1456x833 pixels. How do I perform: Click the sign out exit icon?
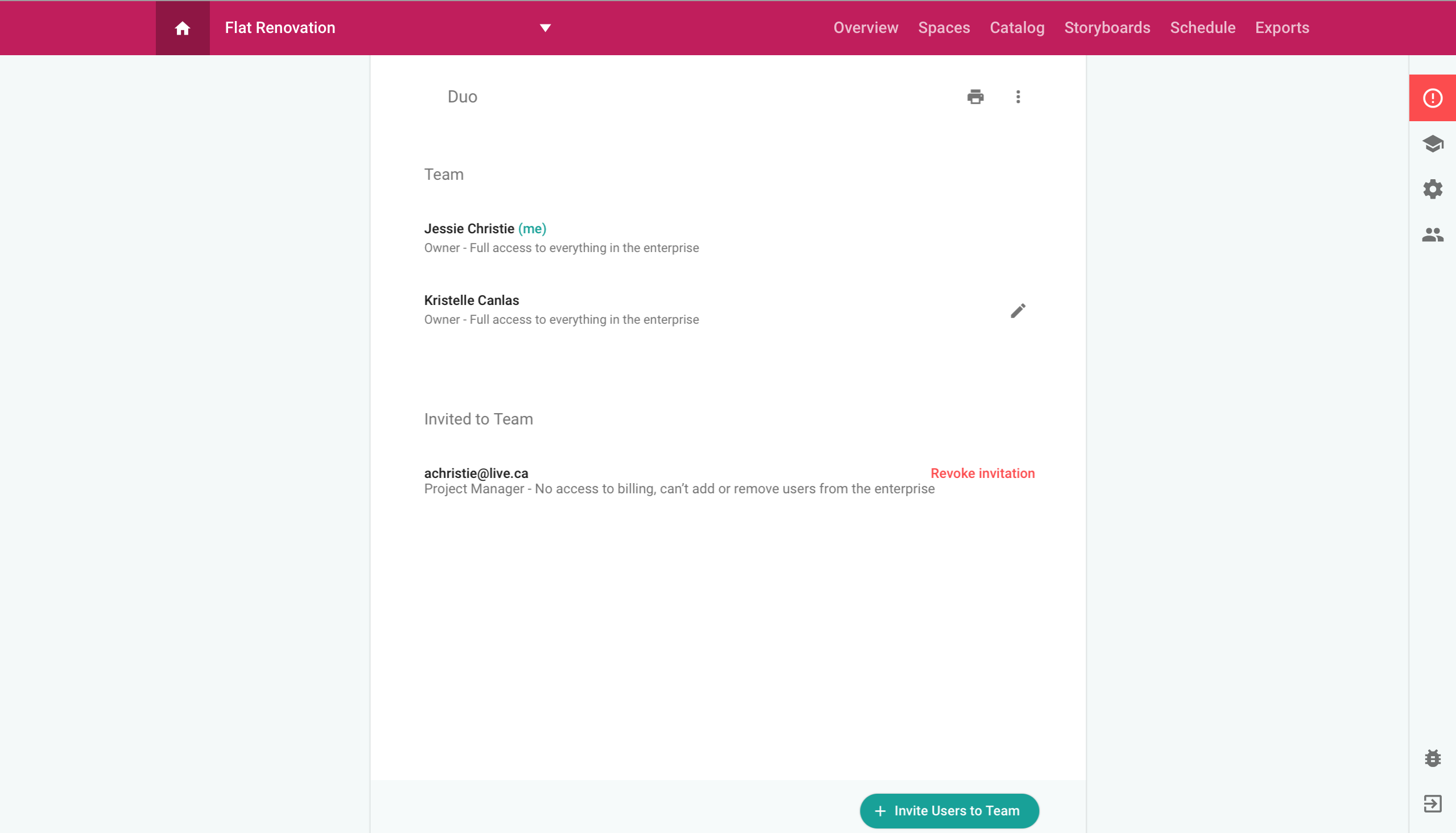point(1432,803)
